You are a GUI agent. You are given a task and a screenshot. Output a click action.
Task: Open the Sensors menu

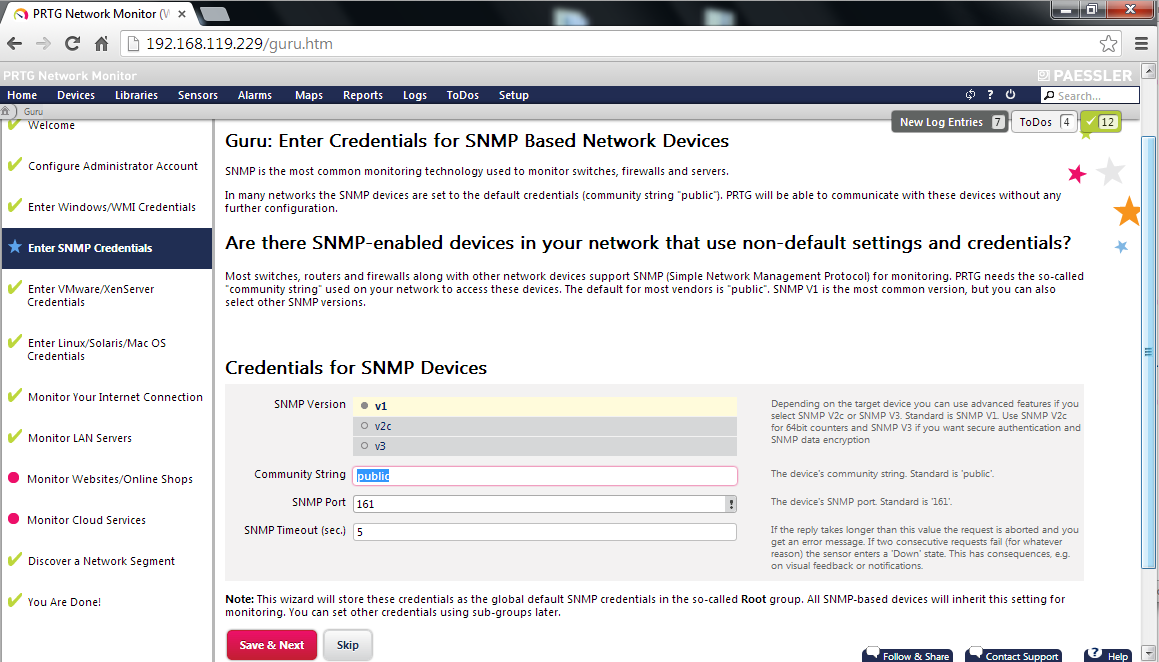[x=197, y=95]
